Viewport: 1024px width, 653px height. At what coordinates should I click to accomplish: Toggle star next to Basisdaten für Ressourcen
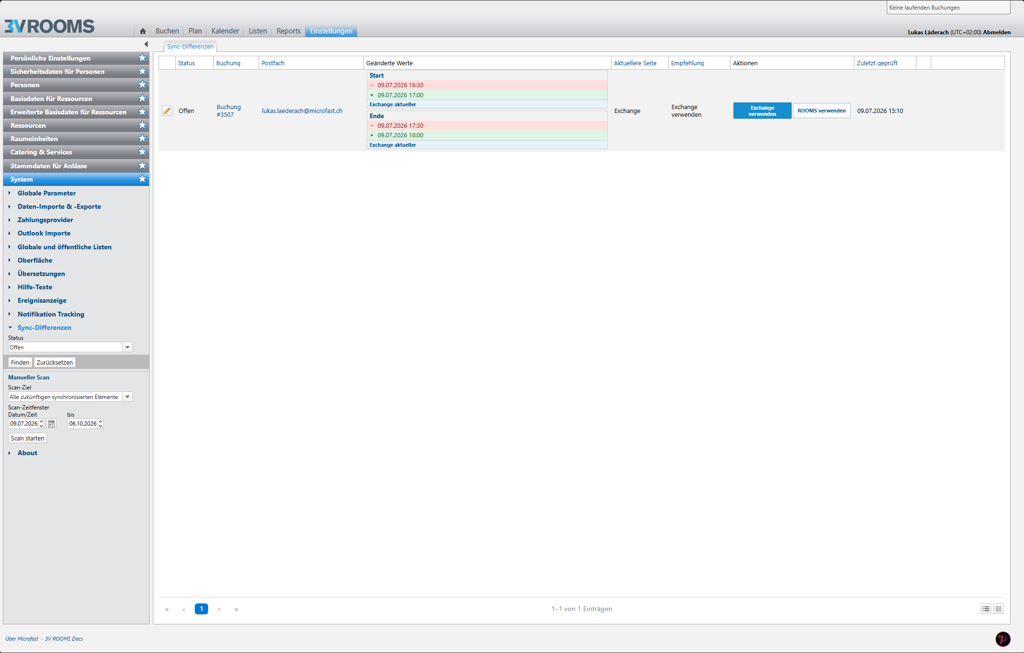[142, 99]
